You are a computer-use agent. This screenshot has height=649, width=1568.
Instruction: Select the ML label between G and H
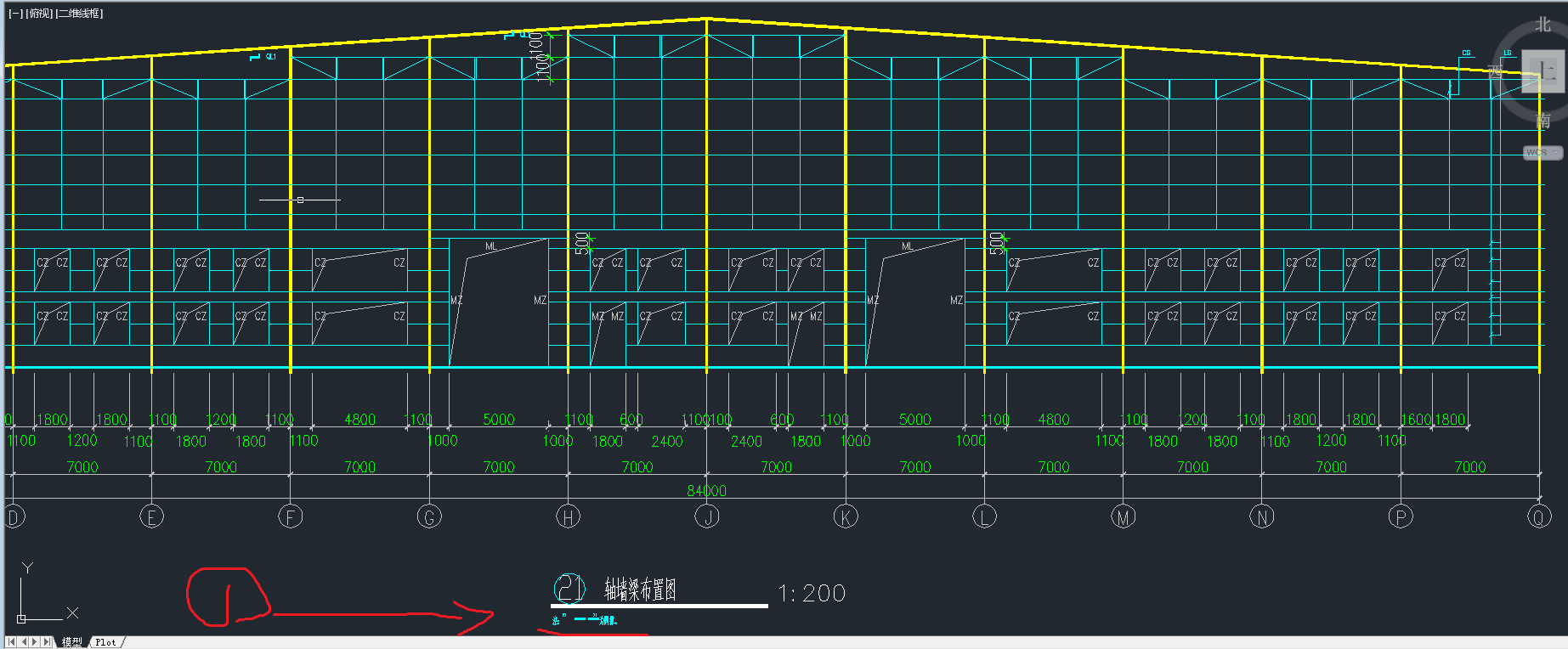pos(490,246)
